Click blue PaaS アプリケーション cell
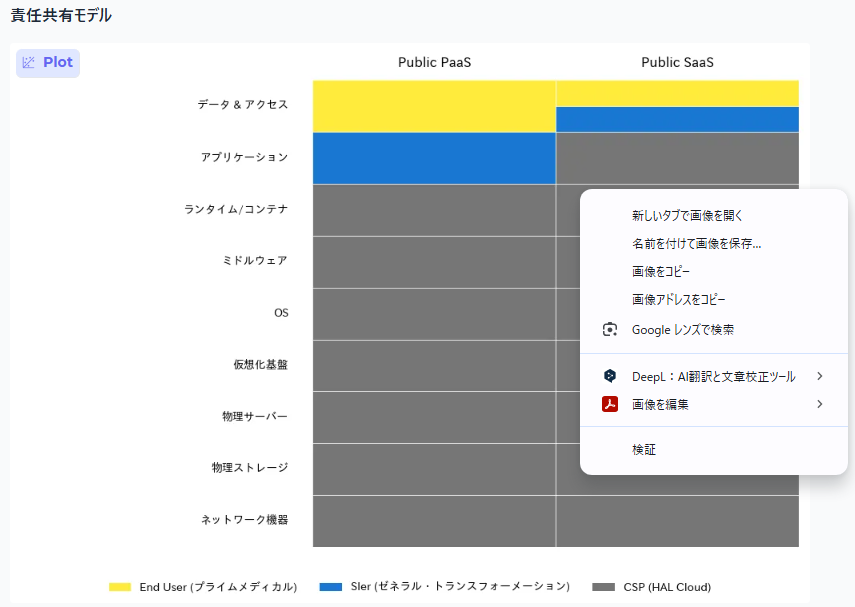The width and height of the screenshot is (855, 607). pos(434,158)
